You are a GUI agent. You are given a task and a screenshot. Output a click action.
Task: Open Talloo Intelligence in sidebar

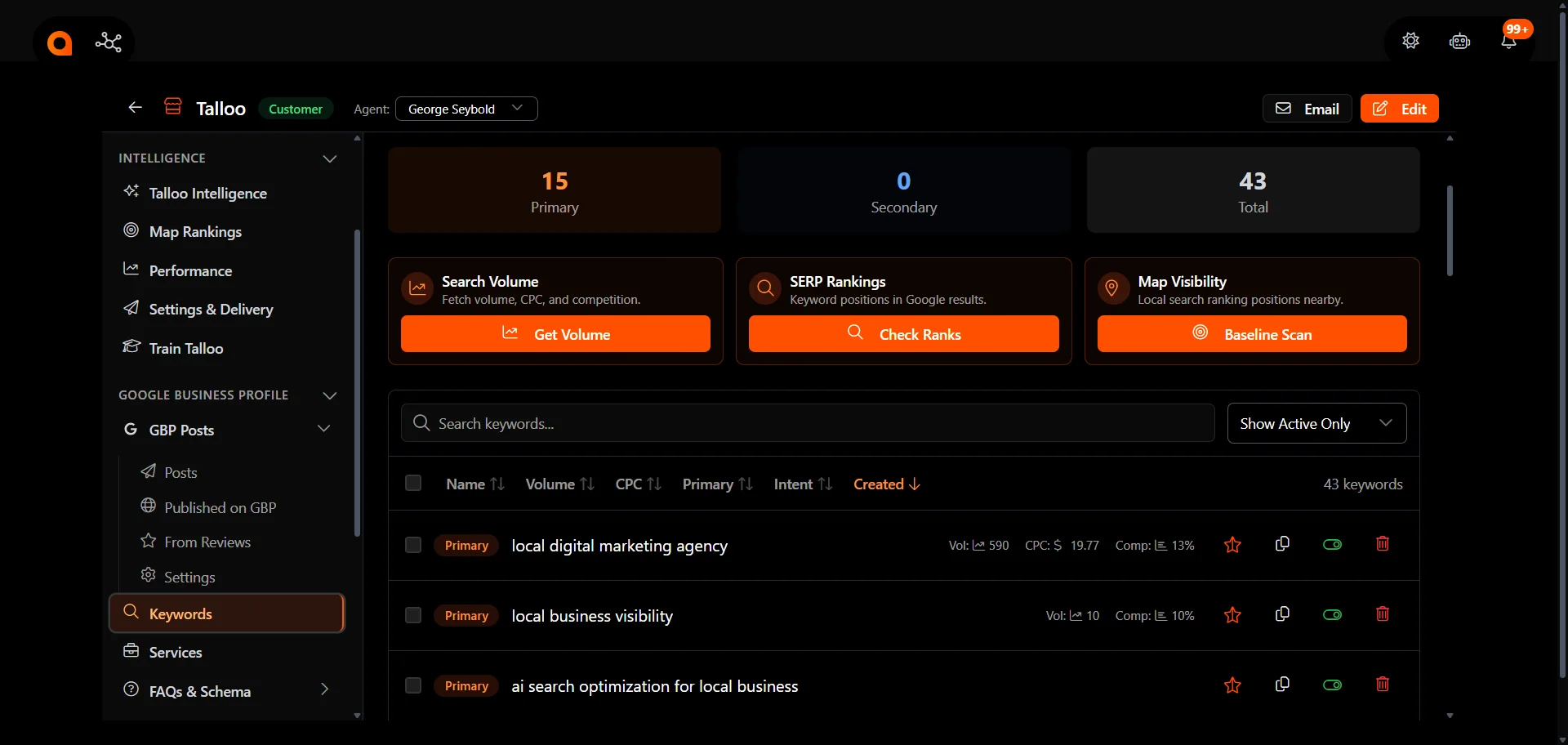click(x=227, y=193)
